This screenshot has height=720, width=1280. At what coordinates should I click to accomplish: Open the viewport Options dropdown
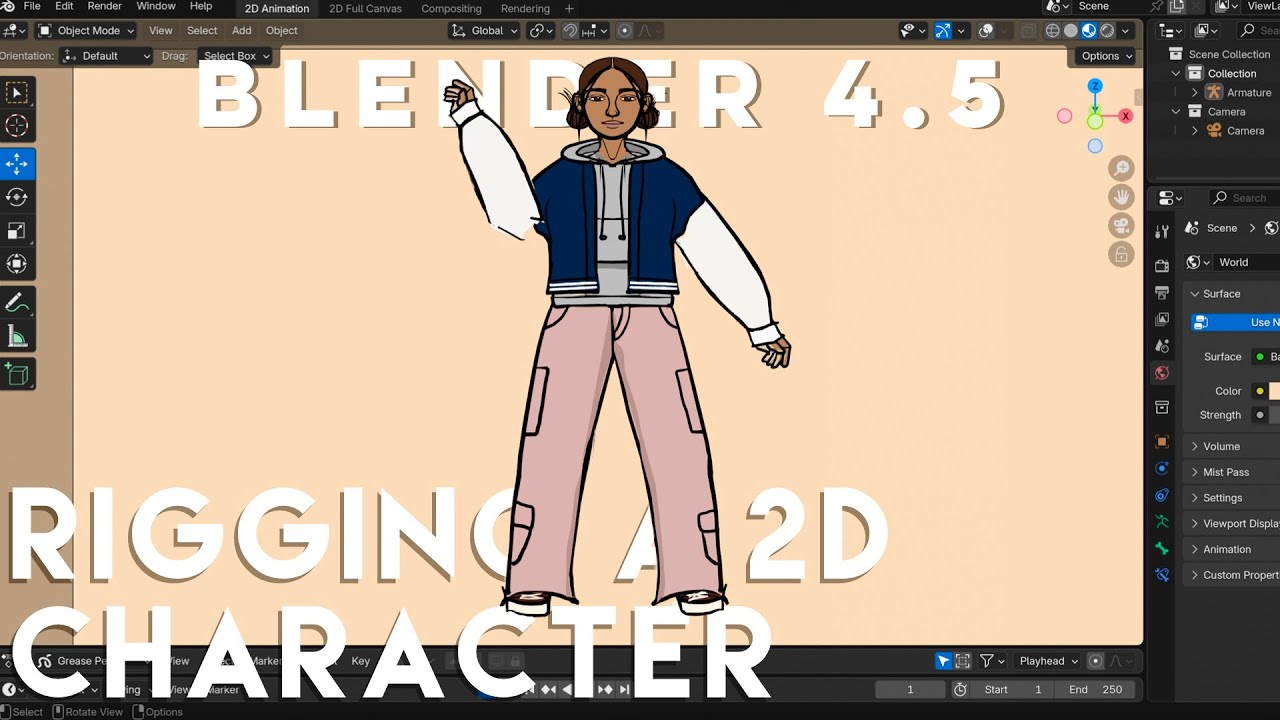pyautogui.click(x=1107, y=56)
